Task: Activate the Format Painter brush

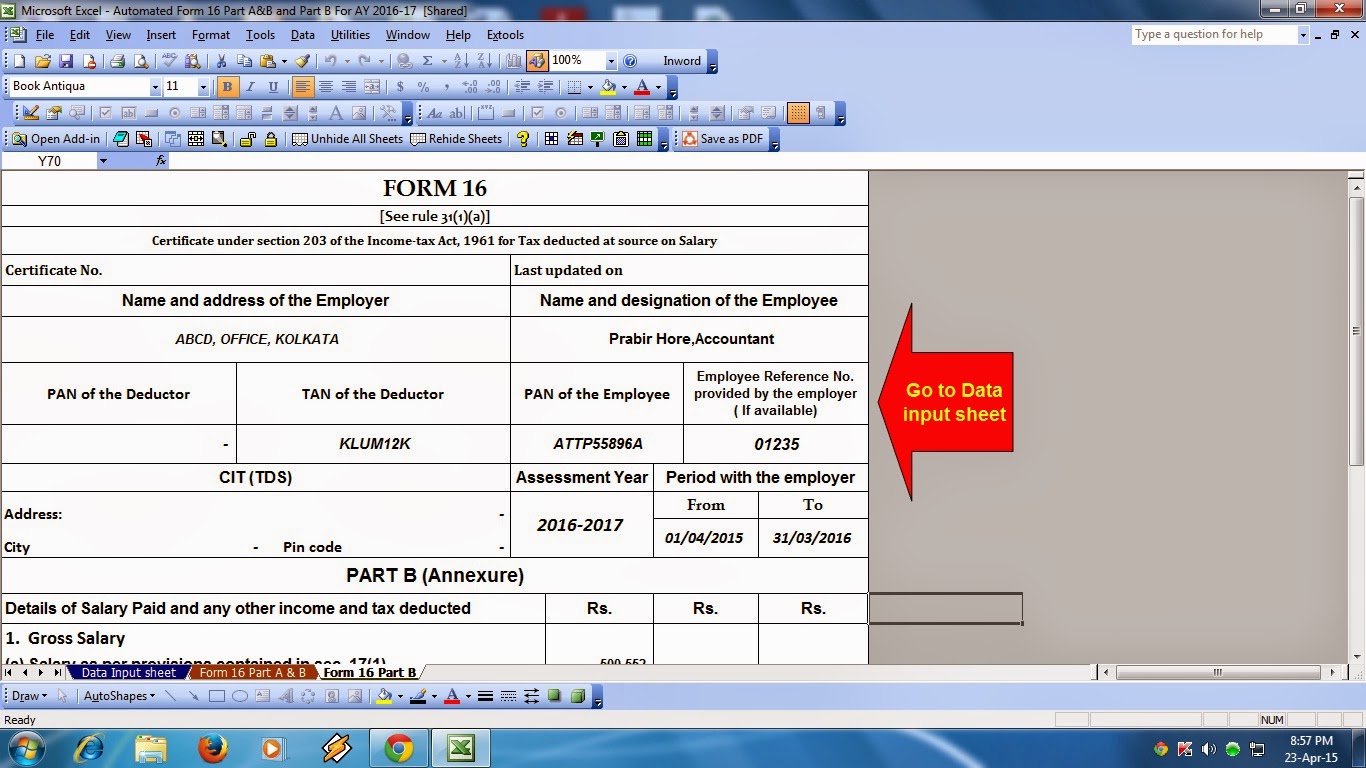Action: [x=303, y=61]
